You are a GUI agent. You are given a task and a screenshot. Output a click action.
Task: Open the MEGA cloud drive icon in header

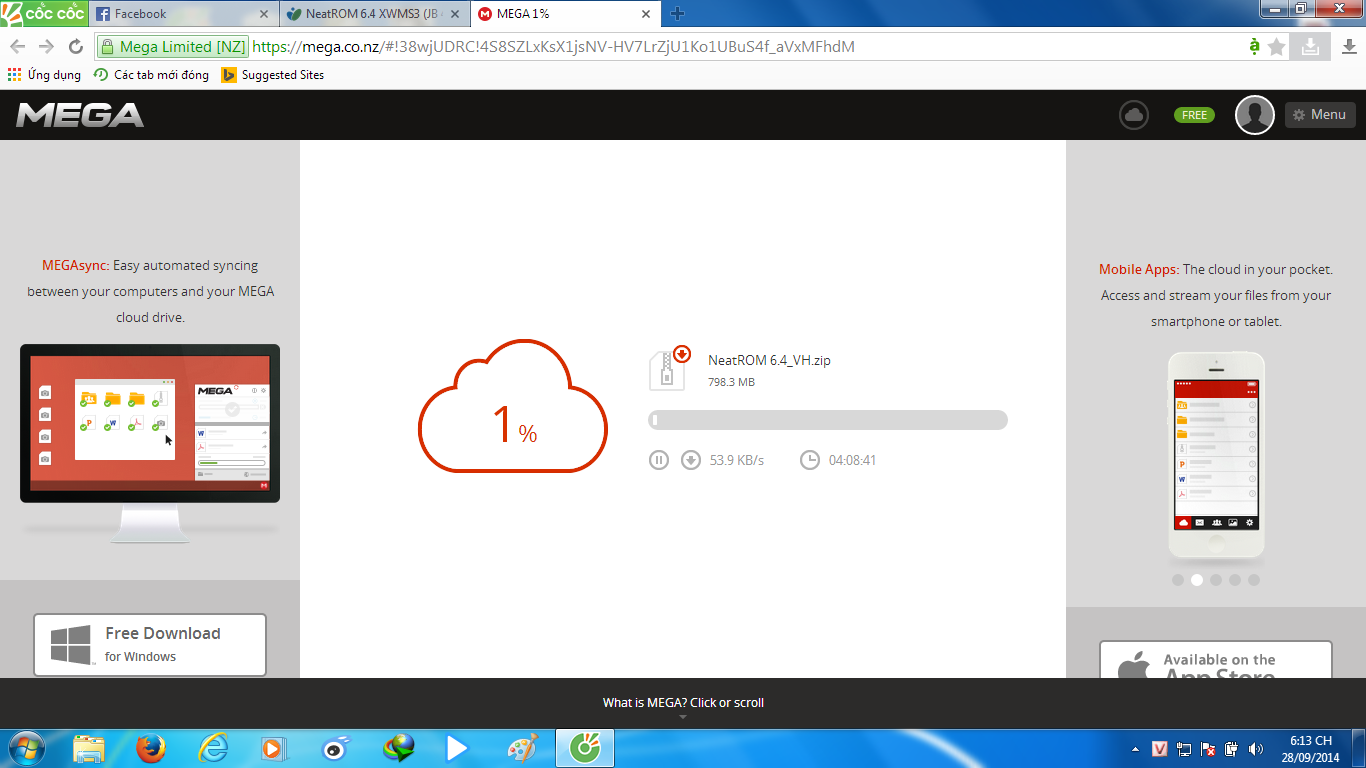(1134, 115)
